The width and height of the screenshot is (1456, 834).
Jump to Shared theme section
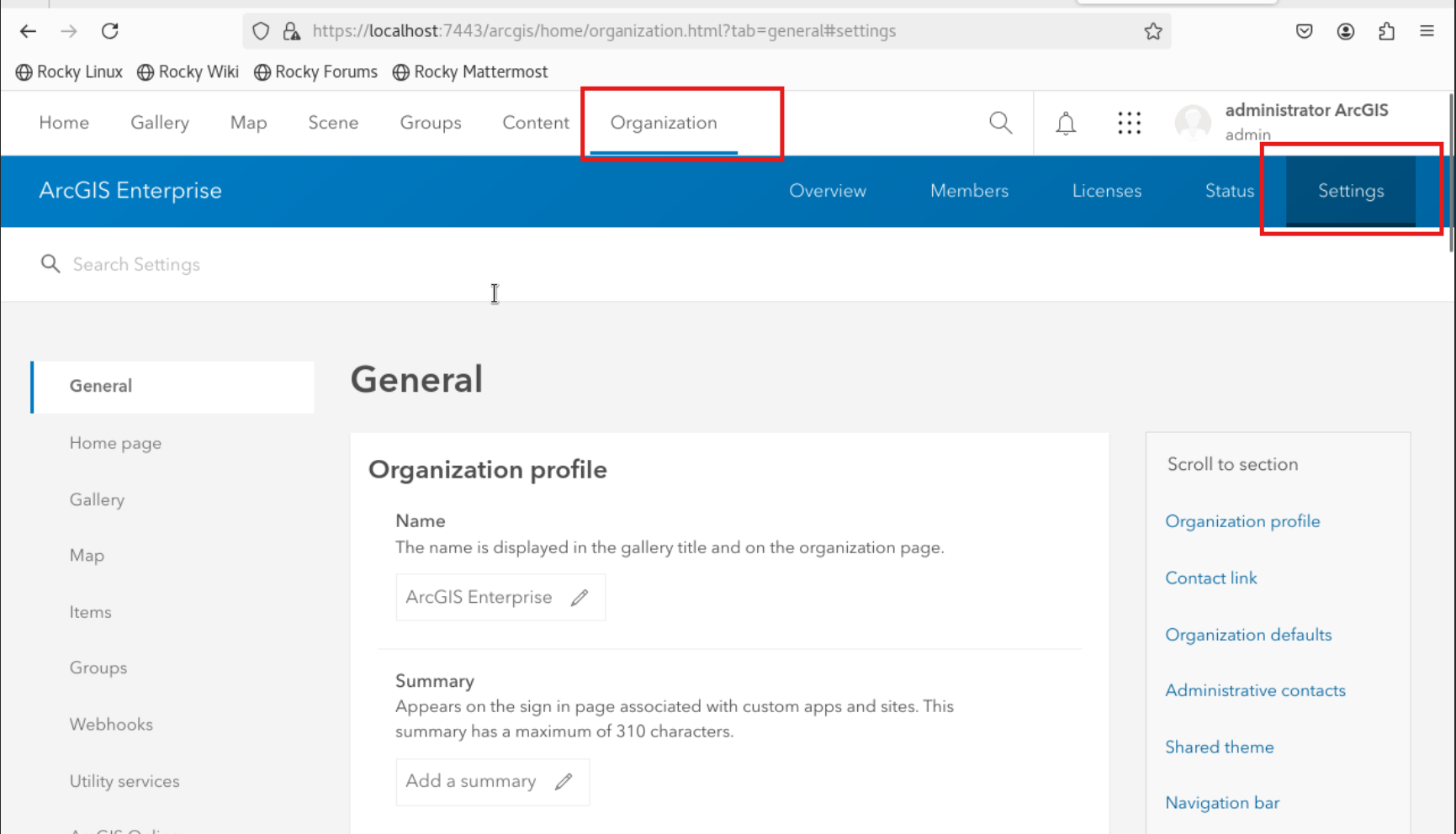(1220, 747)
